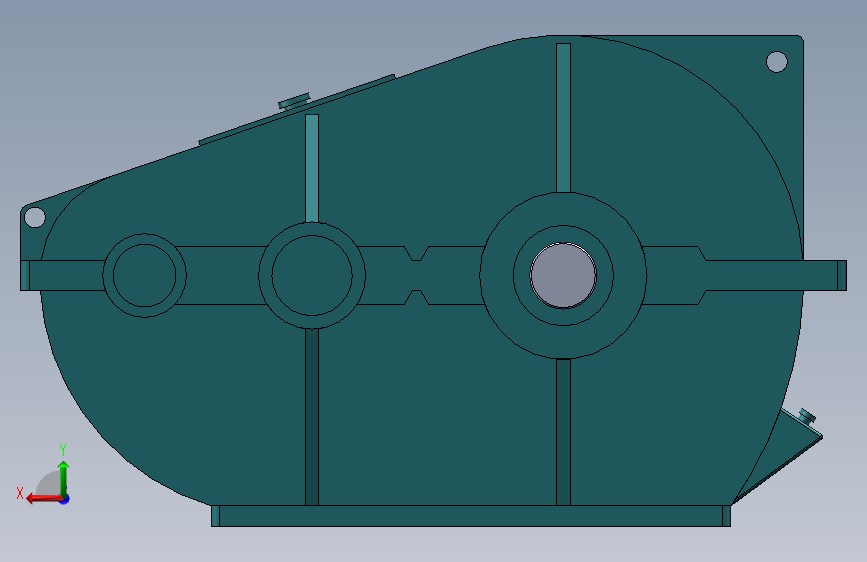Viewport: 867px width, 562px height.
Task: Select the upper rib above the middle bearing
Action: click(312, 168)
